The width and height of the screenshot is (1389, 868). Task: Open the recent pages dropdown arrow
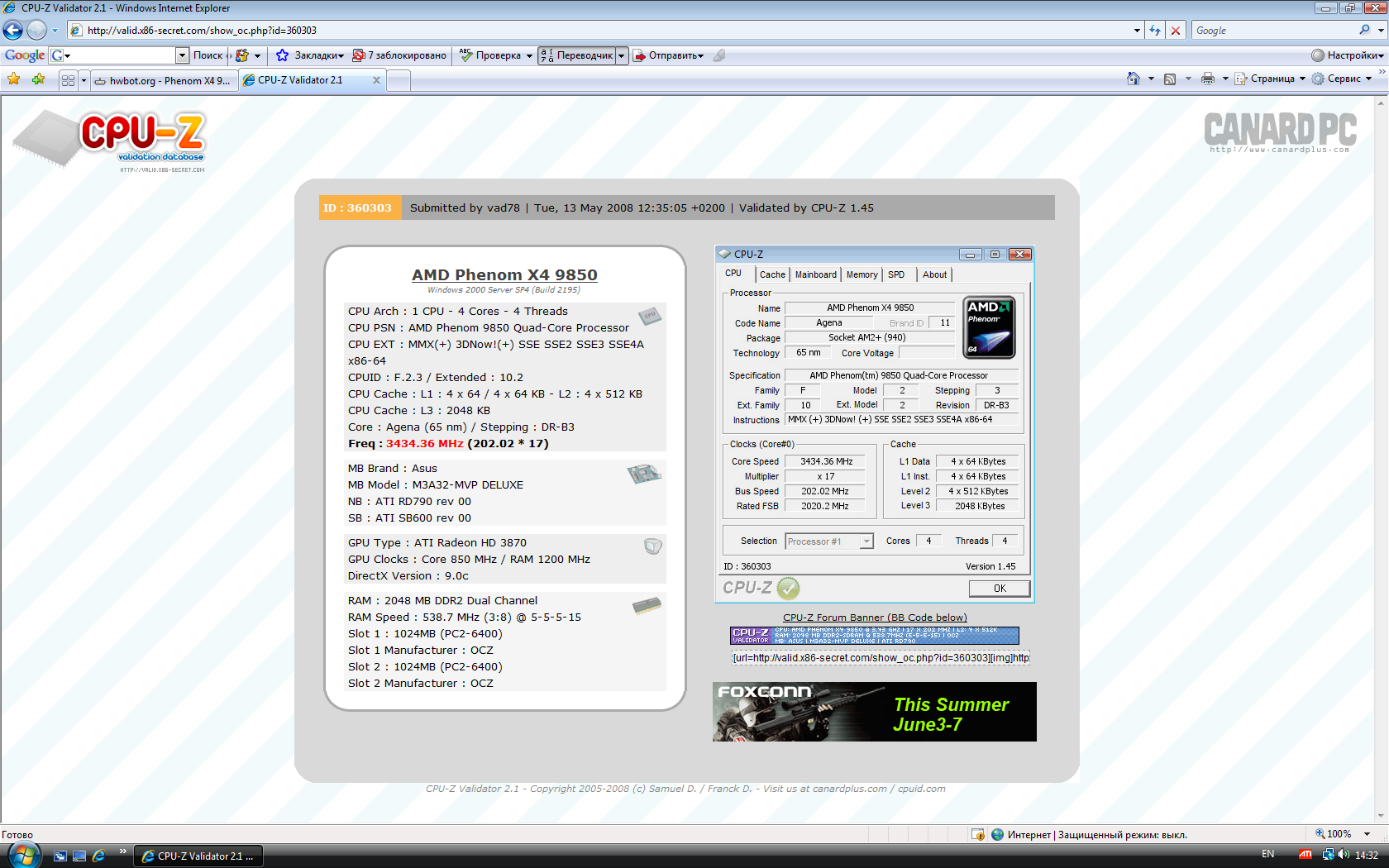(55, 31)
